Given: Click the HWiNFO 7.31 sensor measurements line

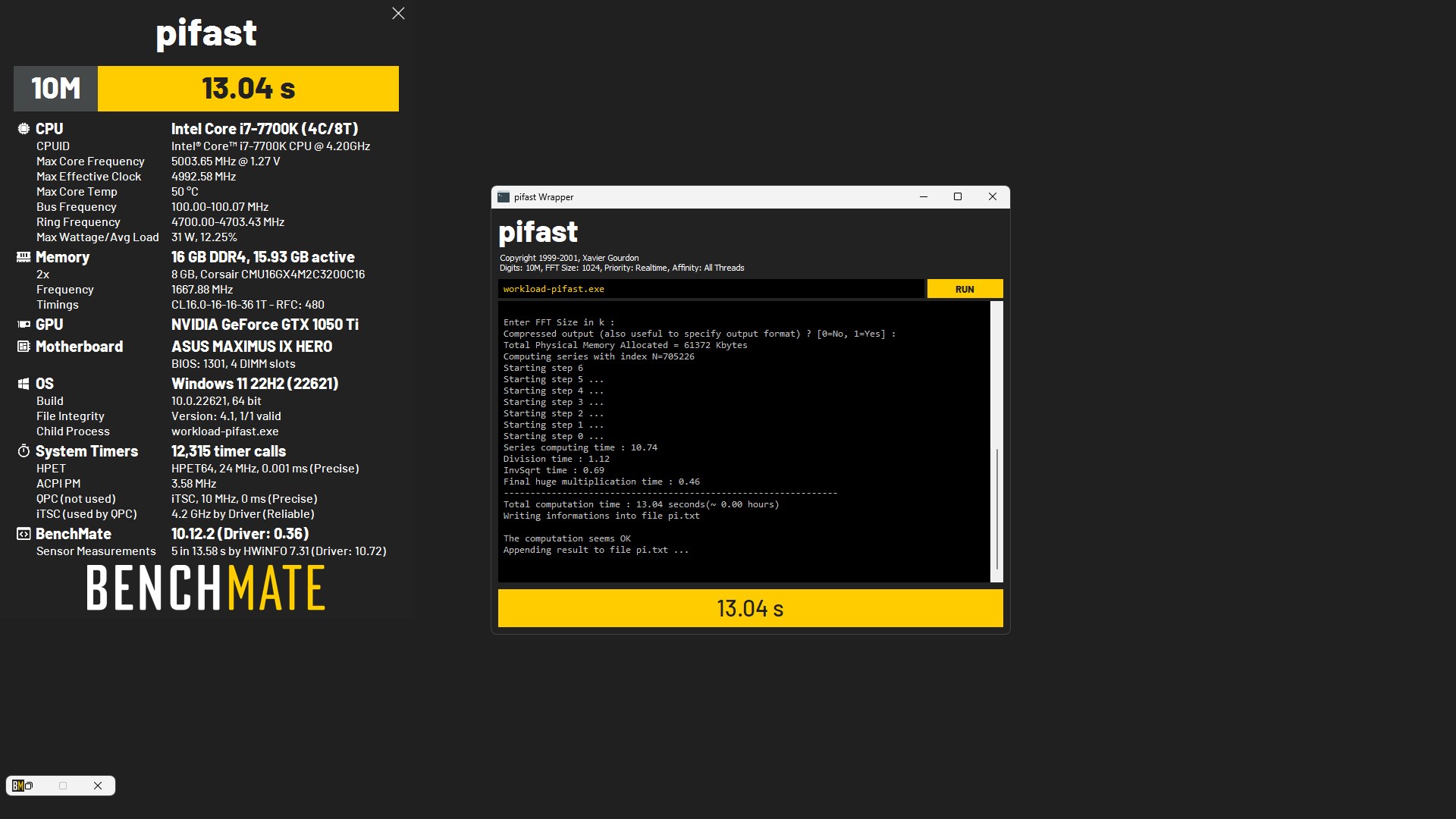Looking at the screenshot, I should coord(278,551).
